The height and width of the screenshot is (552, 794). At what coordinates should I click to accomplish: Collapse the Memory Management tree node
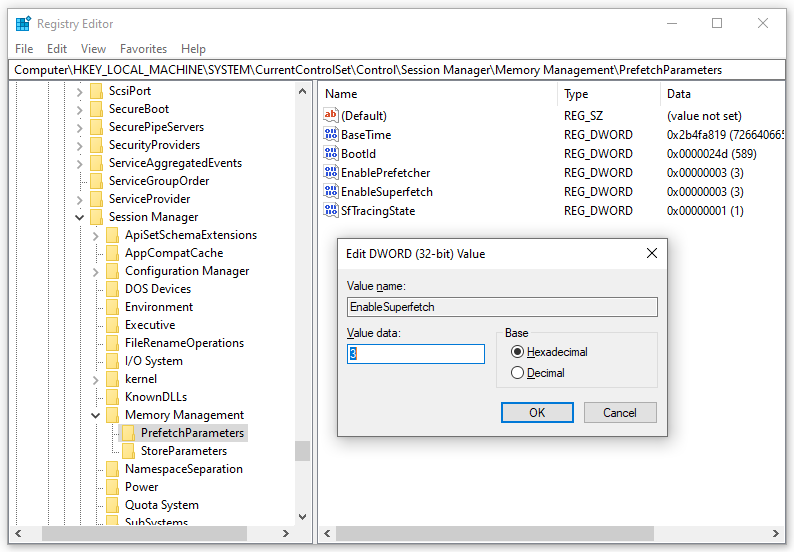pyautogui.click(x=96, y=415)
